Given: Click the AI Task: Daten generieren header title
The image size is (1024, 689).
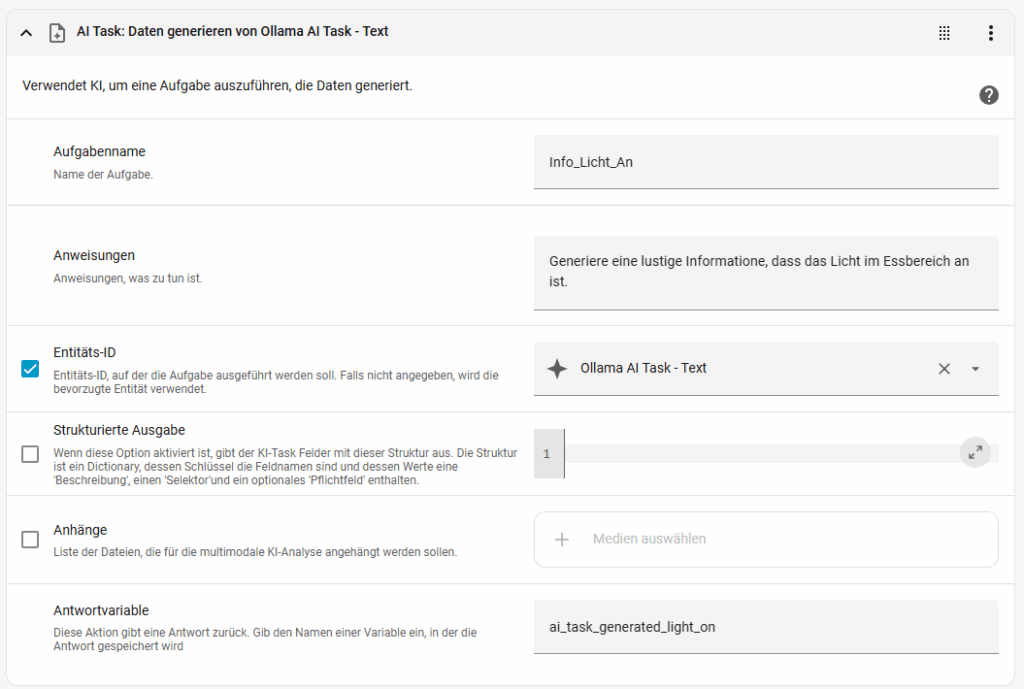Looking at the screenshot, I should tap(232, 32).
